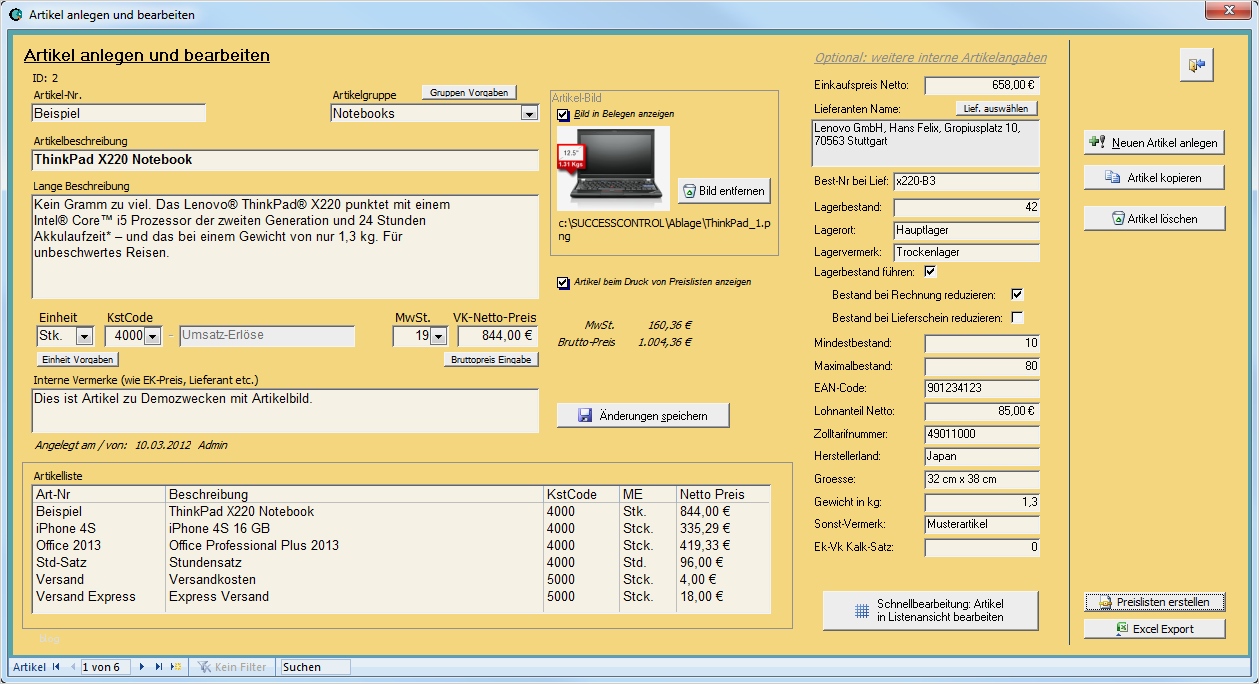
Task: Jump to the first article record
Action: 56,667
